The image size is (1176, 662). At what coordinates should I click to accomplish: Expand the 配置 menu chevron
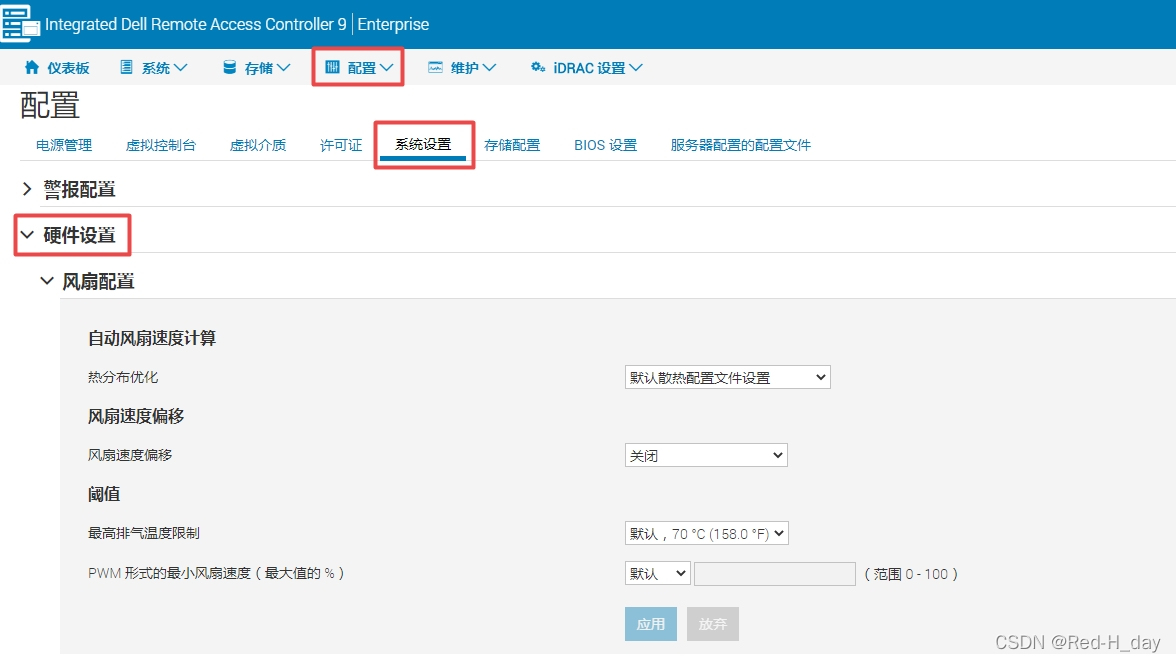[386, 67]
